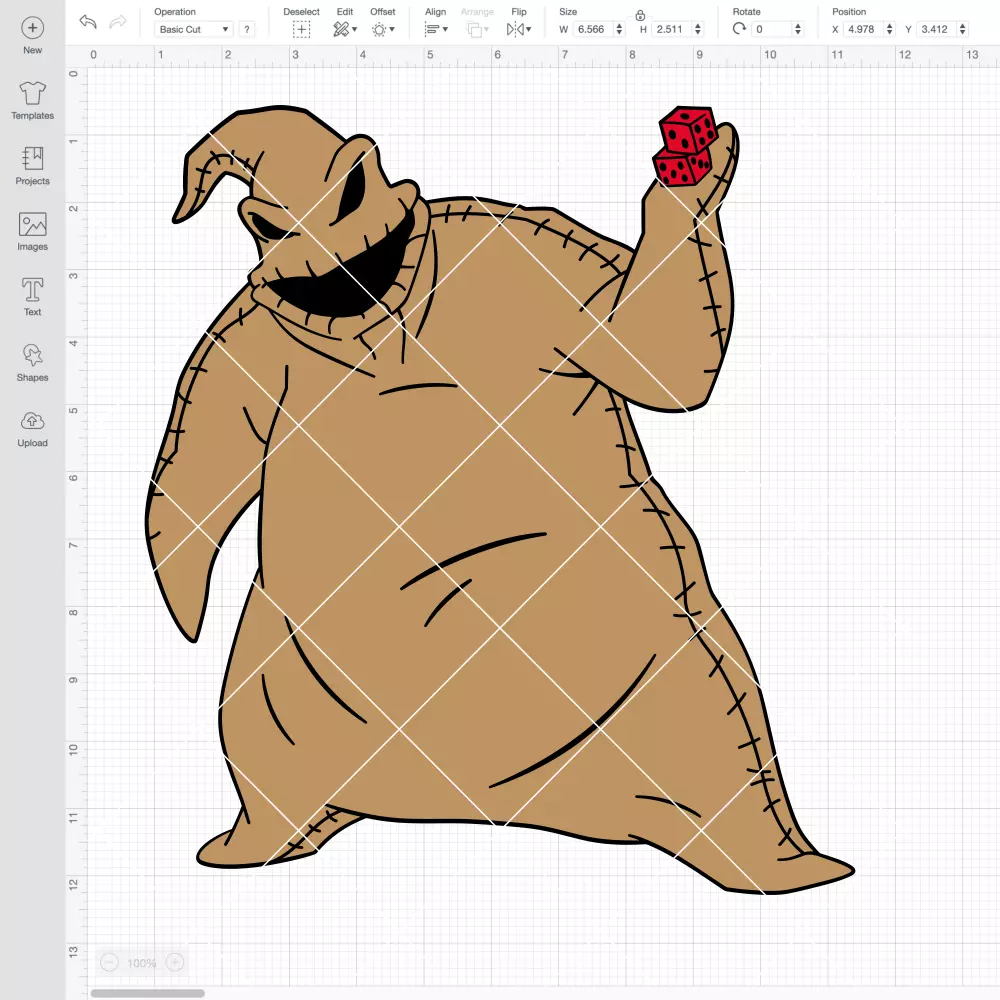Adjust the Y position stepper arrows

click(963, 29)
